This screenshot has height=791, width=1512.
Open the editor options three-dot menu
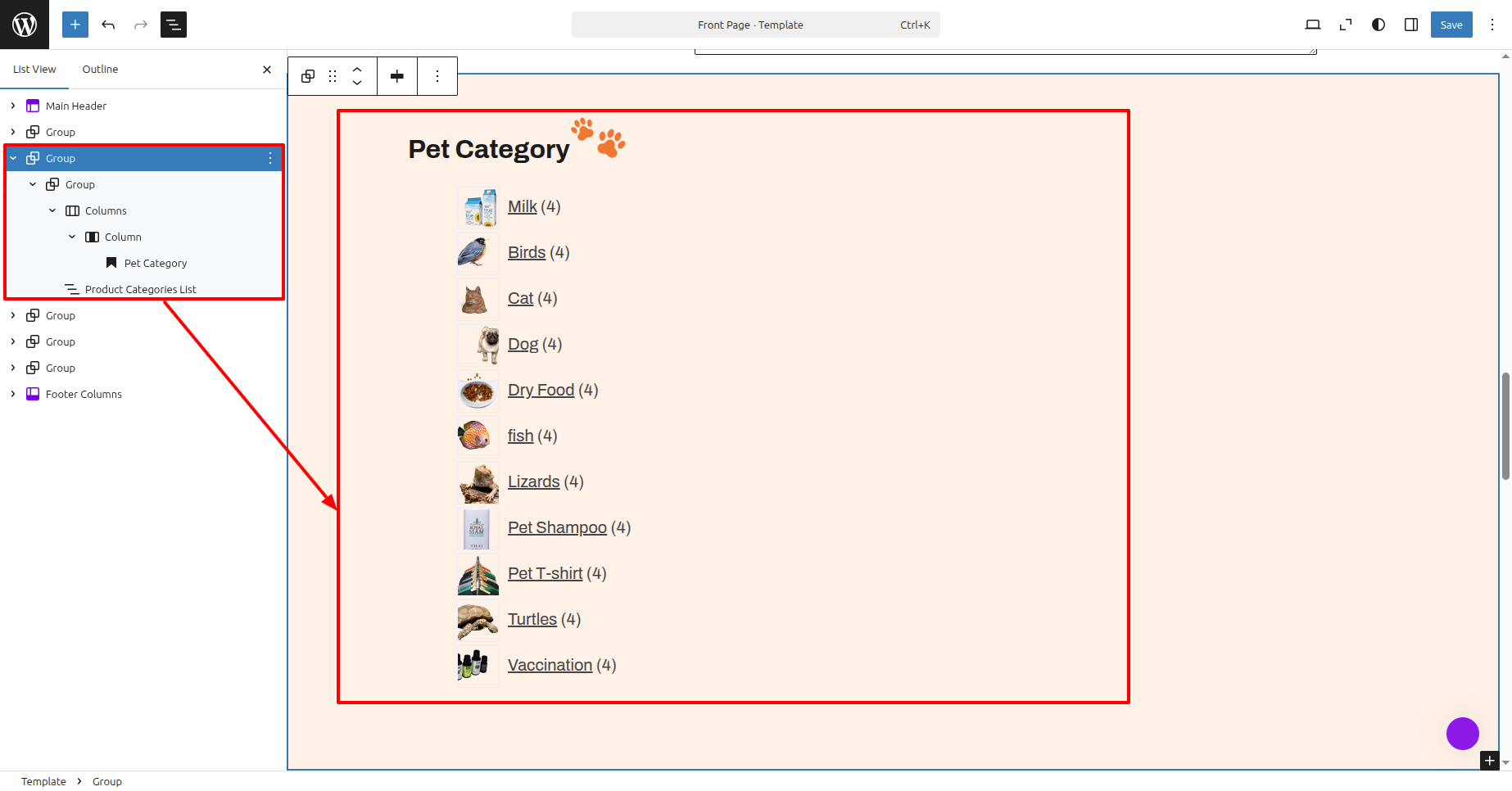coord(1492,25)
